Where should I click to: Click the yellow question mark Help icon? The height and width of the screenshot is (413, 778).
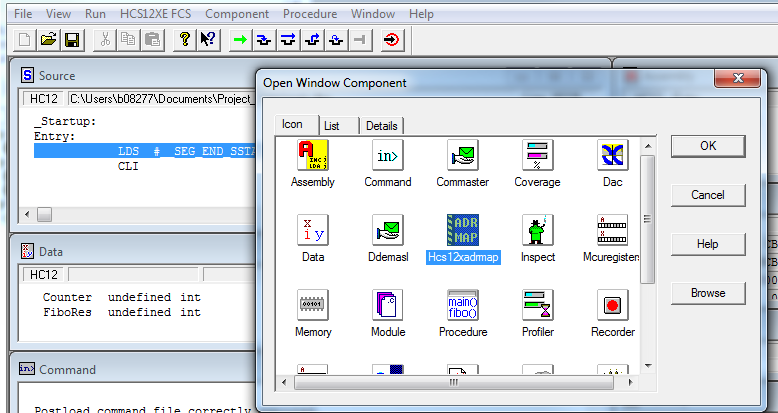click(x=185, y=40)
